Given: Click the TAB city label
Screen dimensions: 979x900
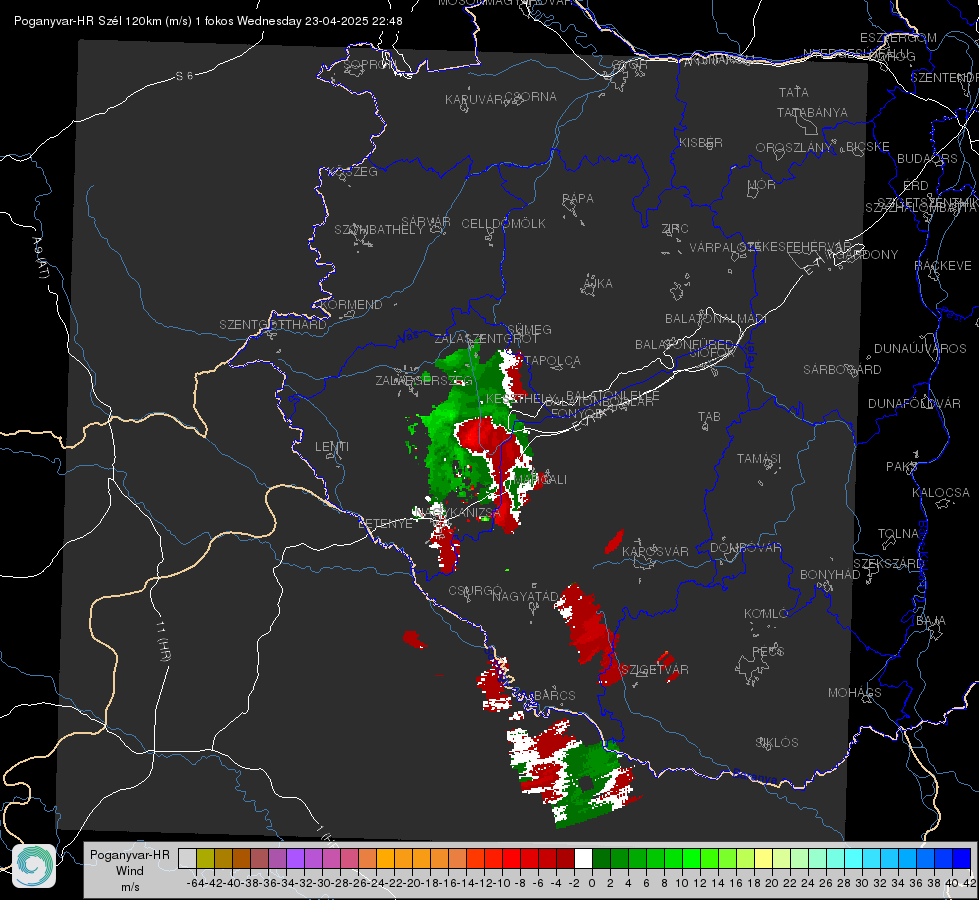Looking at the screenshot, I should point(709,417).
